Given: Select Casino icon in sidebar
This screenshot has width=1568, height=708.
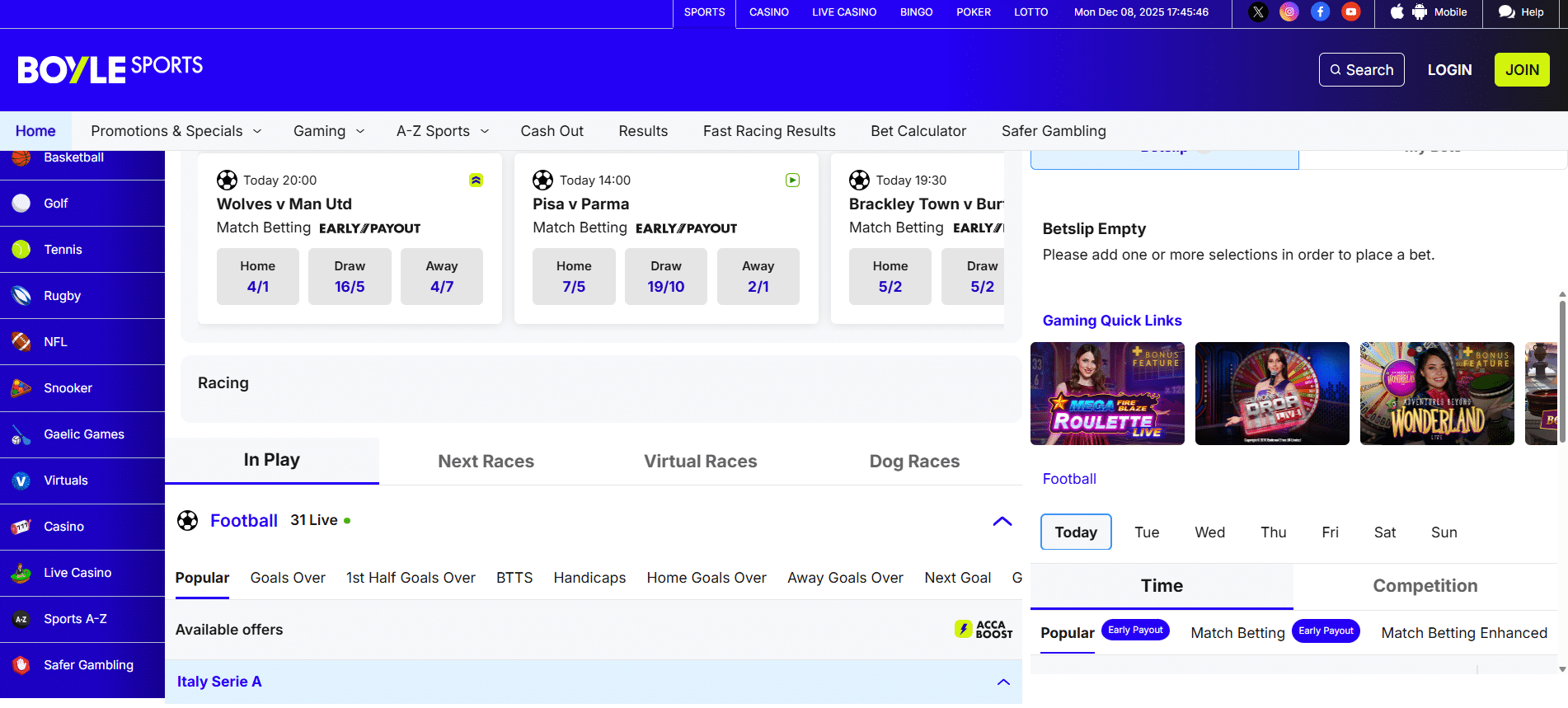Looking at the screenshot, I should tap(21, 527).
